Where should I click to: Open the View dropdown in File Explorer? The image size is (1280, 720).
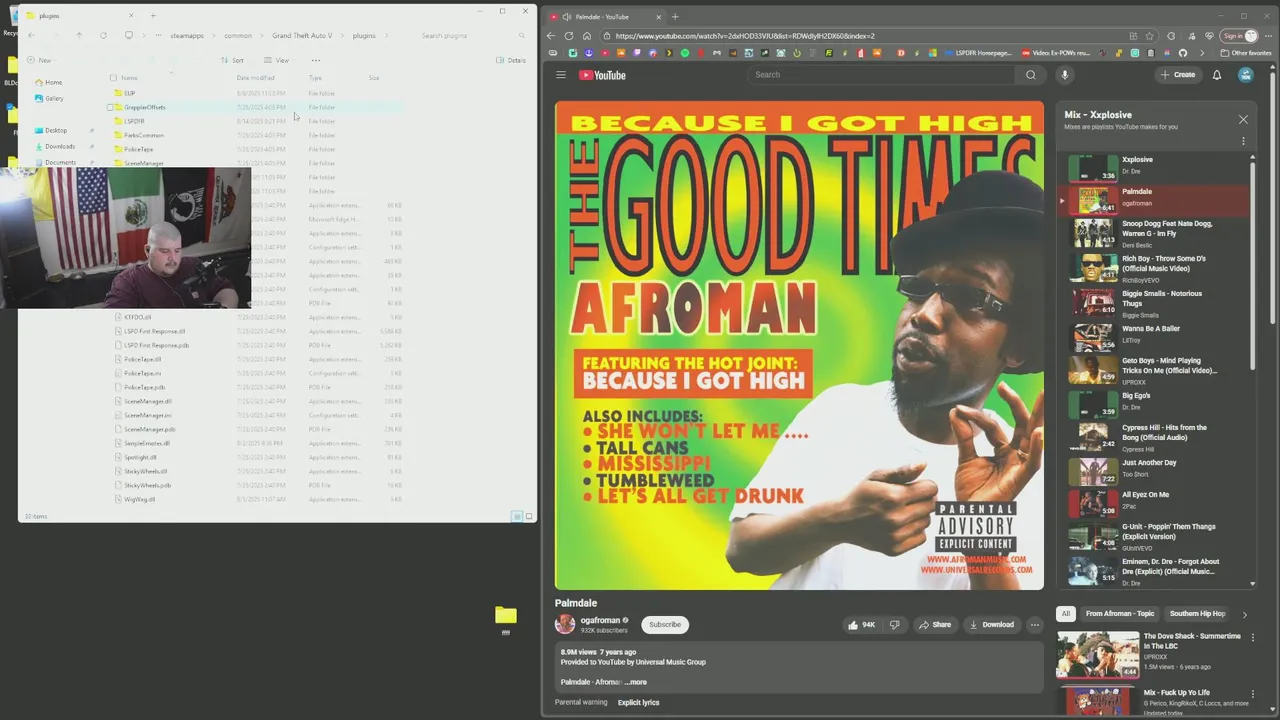click(278, 60)
